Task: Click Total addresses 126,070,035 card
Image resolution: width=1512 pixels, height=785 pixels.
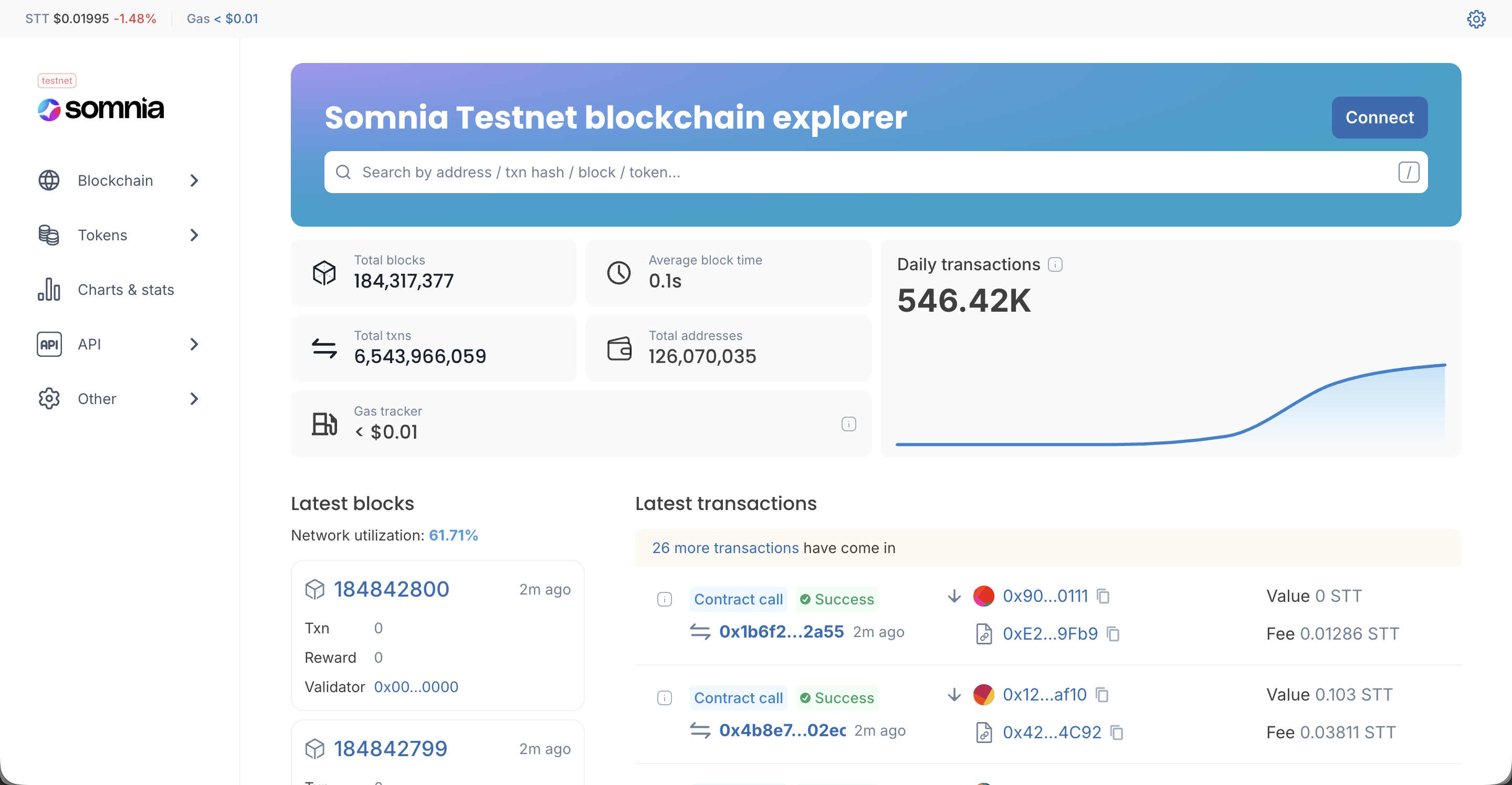Action: (728, 348)
